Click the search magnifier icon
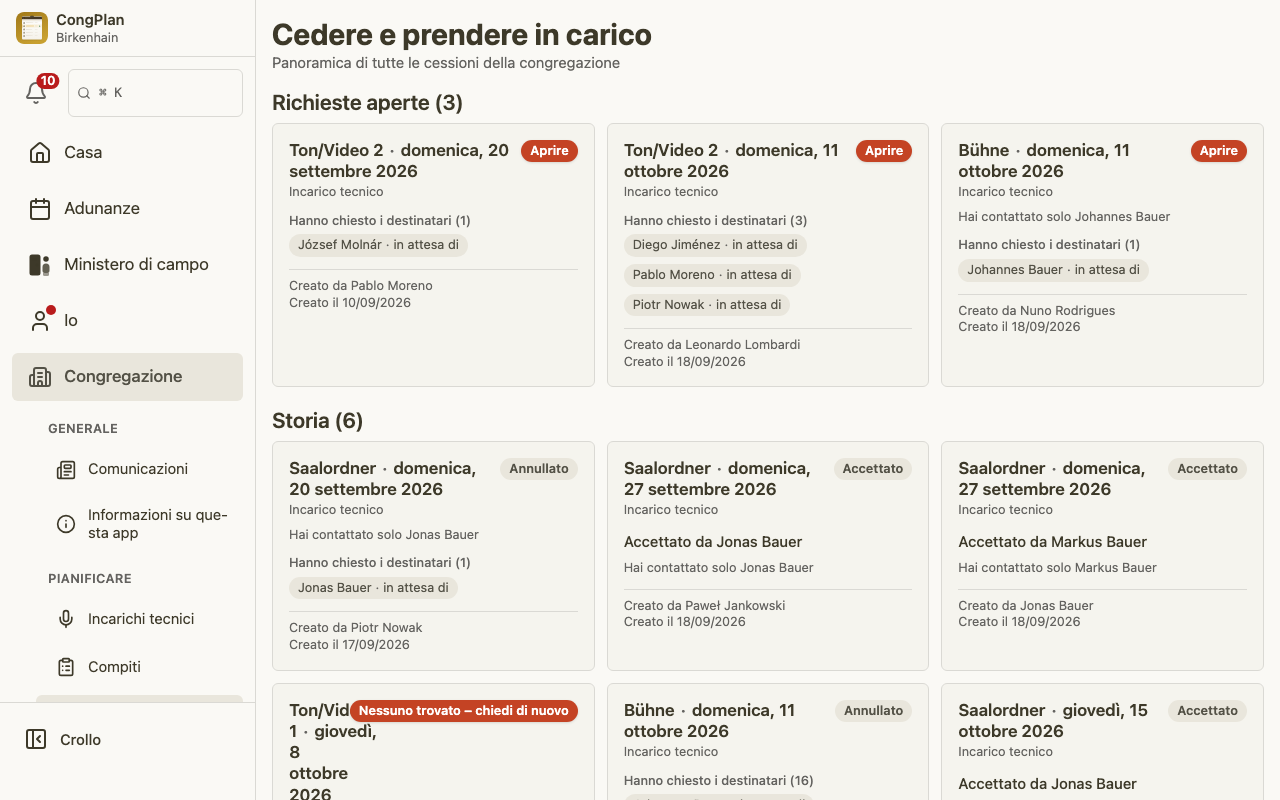Screen dimensions: 1280x800 coord(84,93)
